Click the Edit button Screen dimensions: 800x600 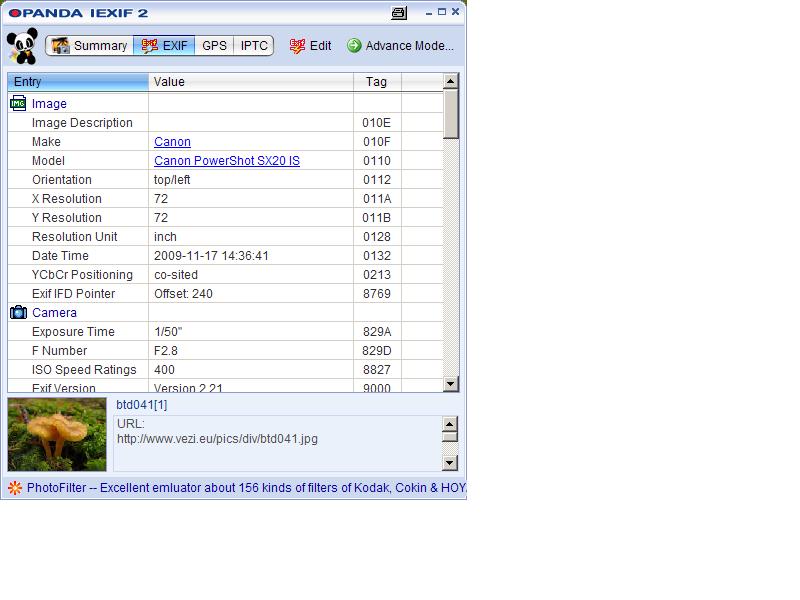tap(311, 46)
